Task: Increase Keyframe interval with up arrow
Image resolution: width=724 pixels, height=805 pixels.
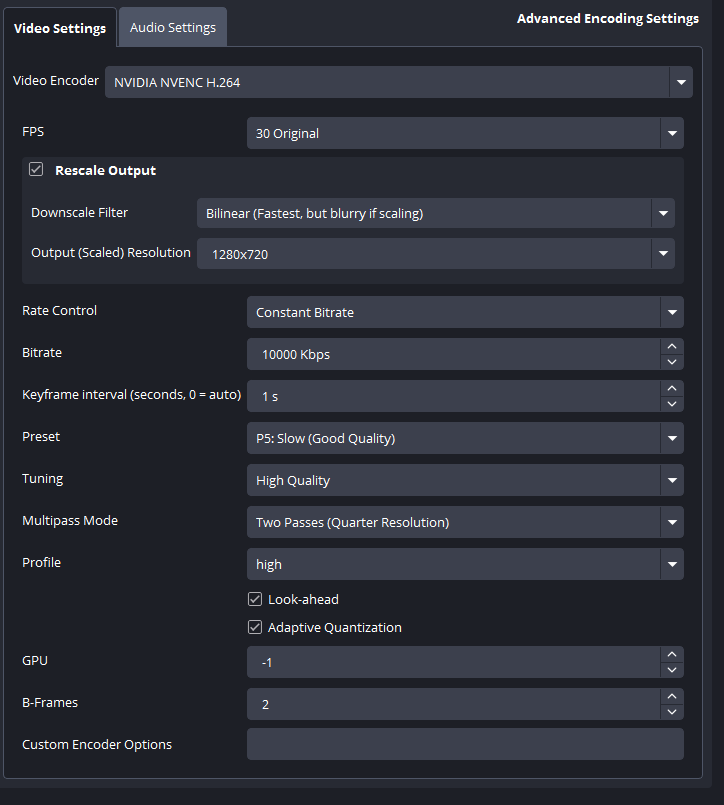Action: [x=672, y=388]
